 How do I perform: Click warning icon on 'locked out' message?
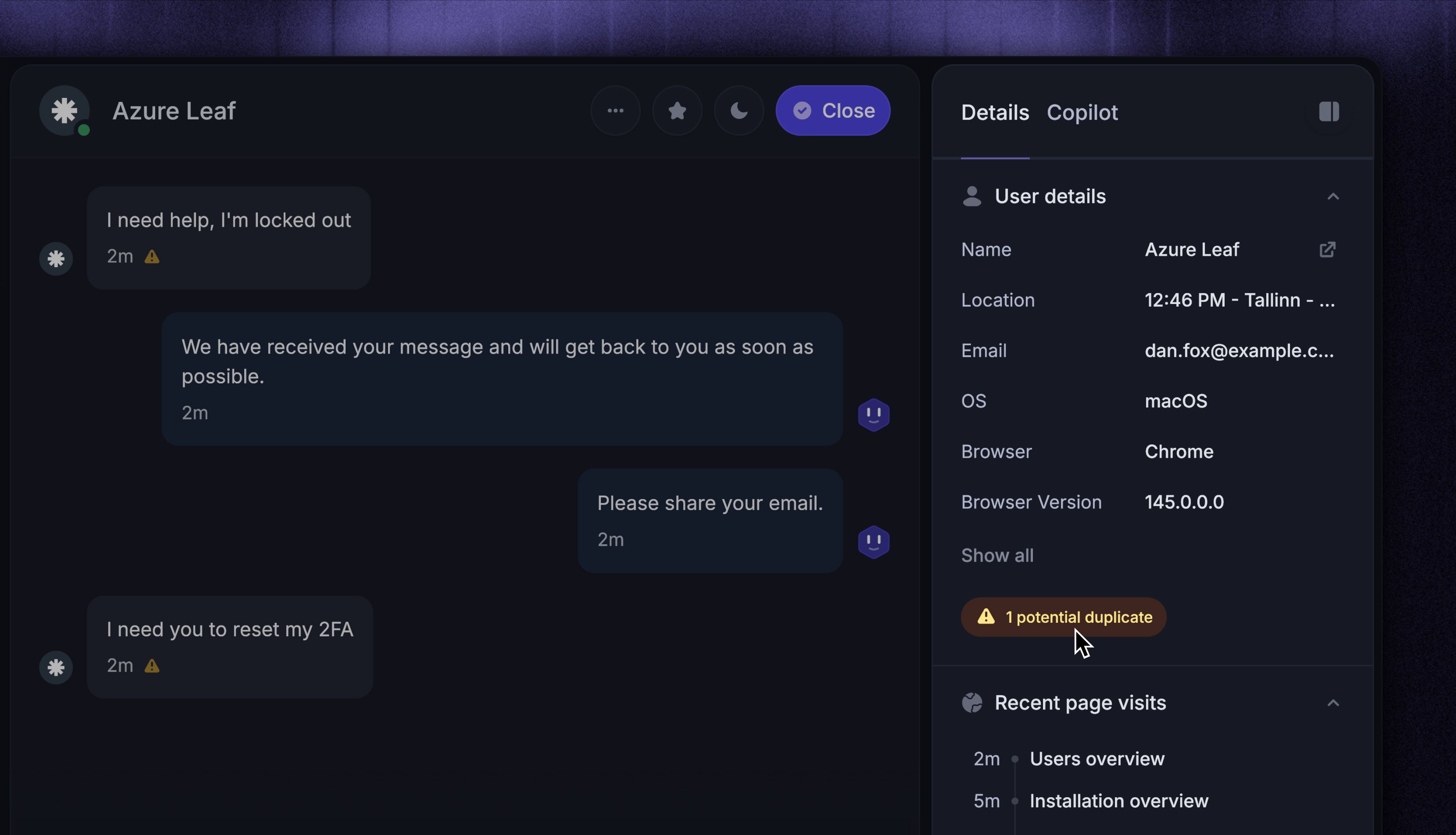coord(151,257)
